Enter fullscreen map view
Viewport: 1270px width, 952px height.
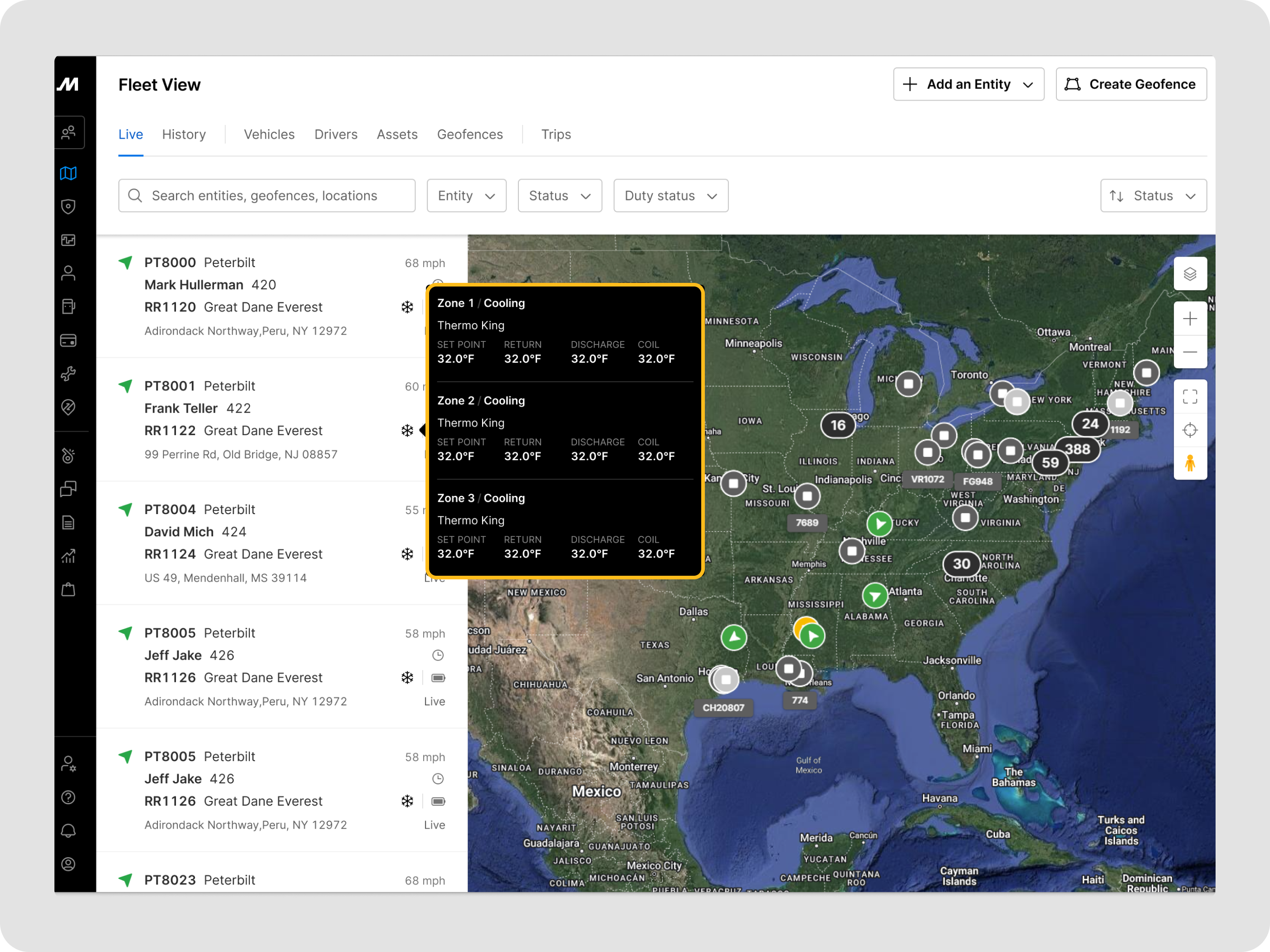(x=1190, y=397)
